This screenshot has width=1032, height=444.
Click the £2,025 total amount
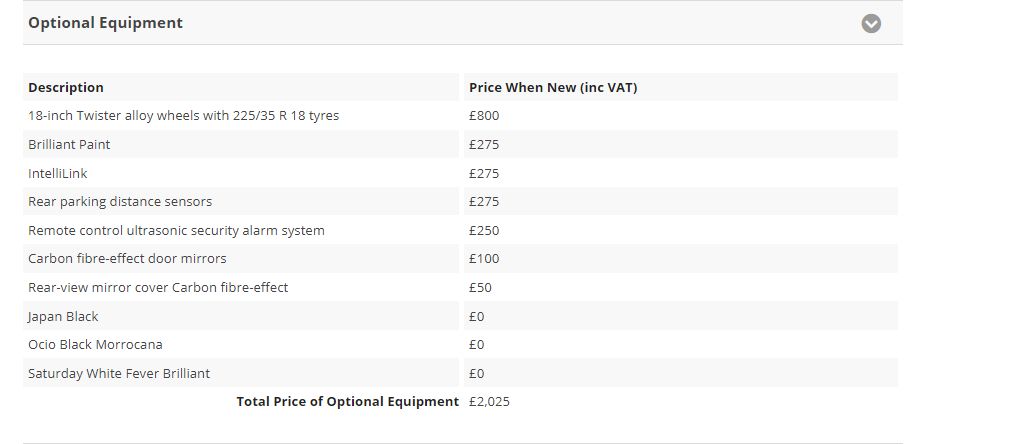(489, 401)
